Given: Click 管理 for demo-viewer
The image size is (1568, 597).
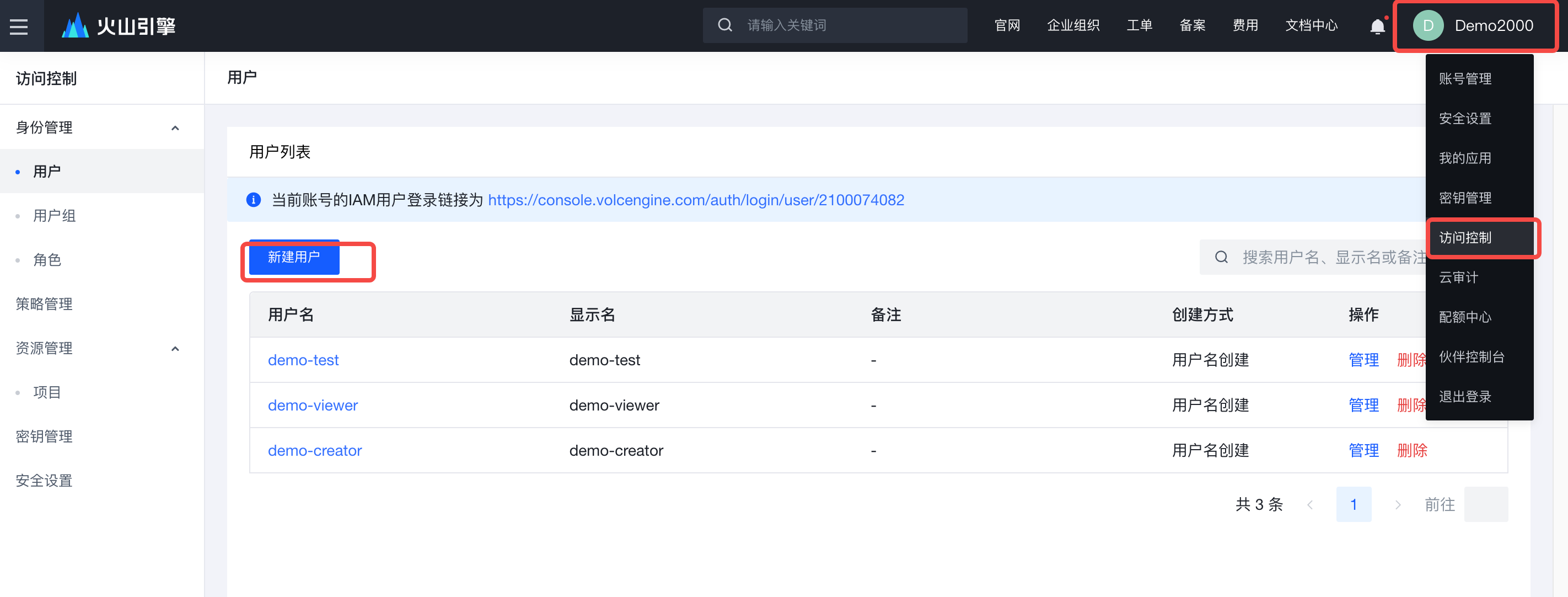Looking at the screenshot, I should (x=1363, y=405).
